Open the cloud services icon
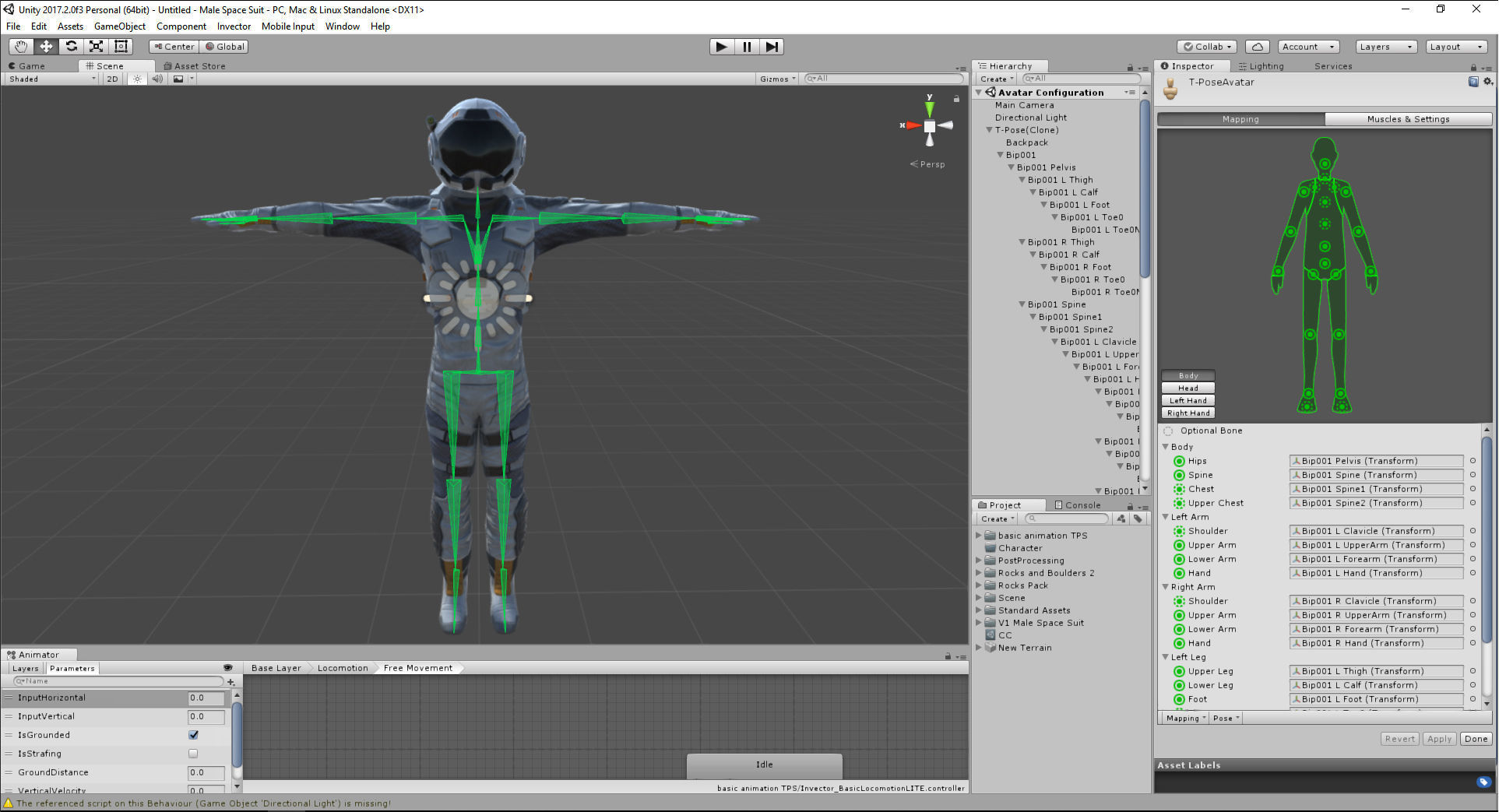Viewport: 1499px width, 812px height. (1258, 47)
